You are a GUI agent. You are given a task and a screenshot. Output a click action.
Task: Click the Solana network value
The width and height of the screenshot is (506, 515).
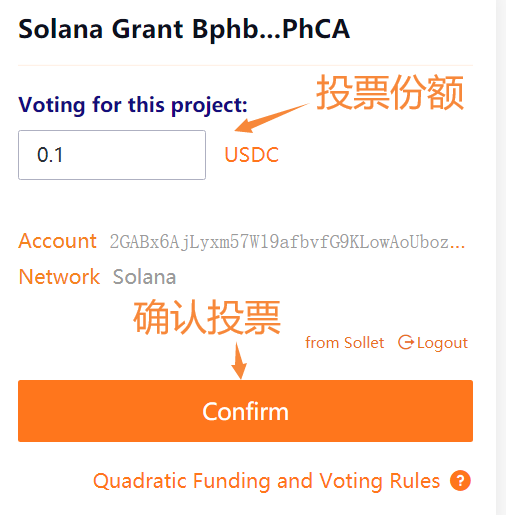point(144,277)
